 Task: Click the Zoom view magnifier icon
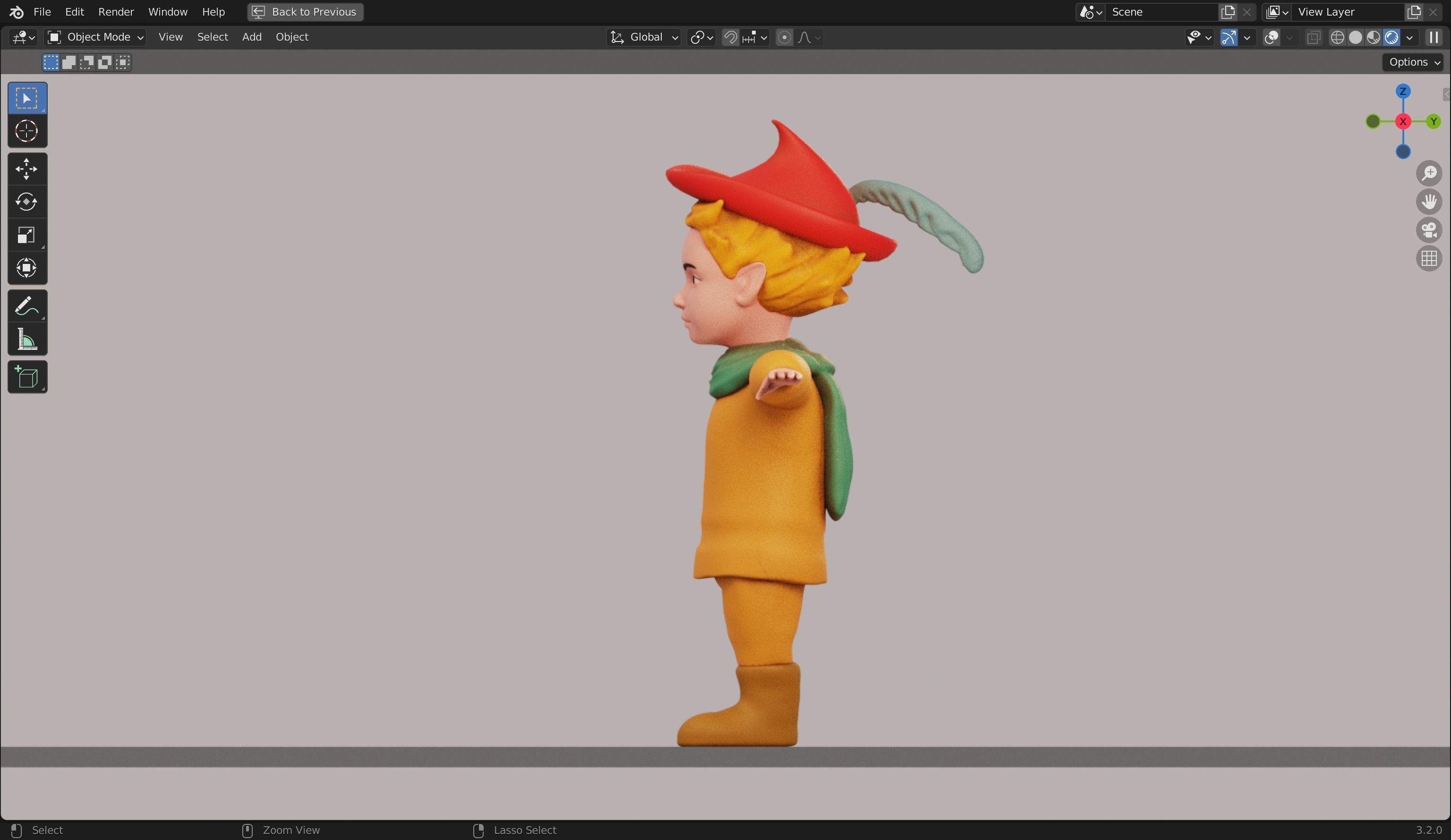tap(1429, 173)
